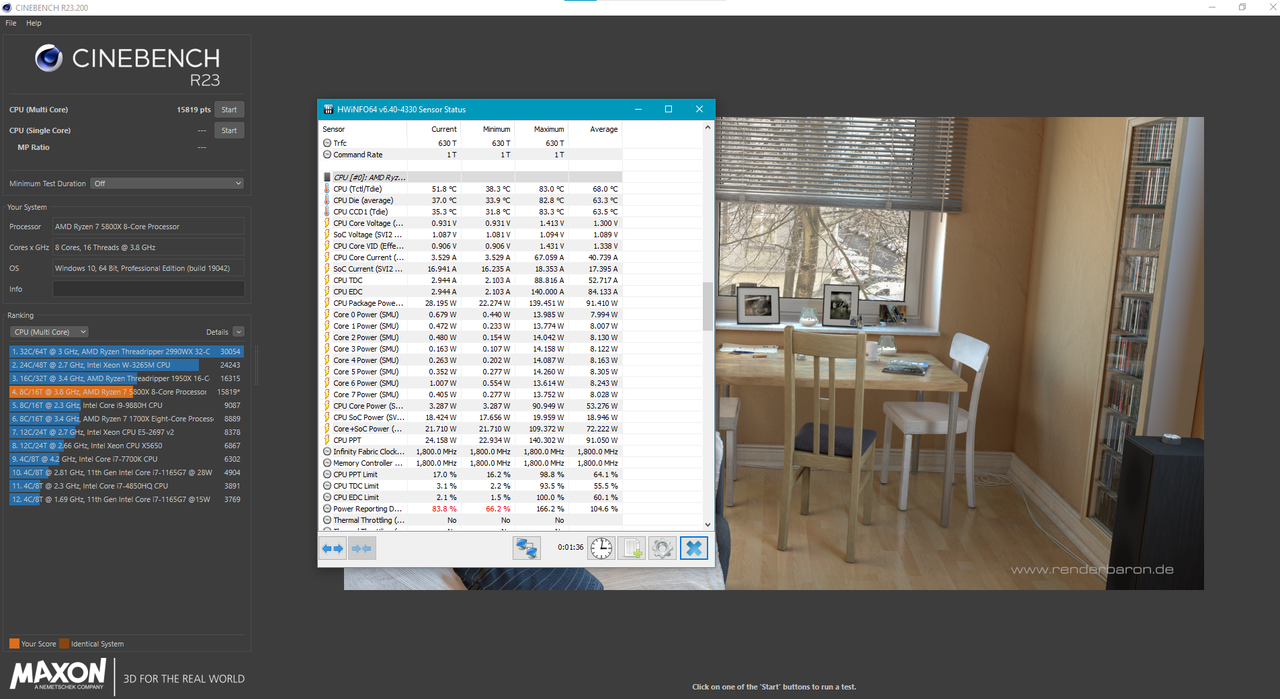Open the network remote monitoring icon in HWiNFO
Viewport: 1280px width, 699px height.
coord(526,548)
